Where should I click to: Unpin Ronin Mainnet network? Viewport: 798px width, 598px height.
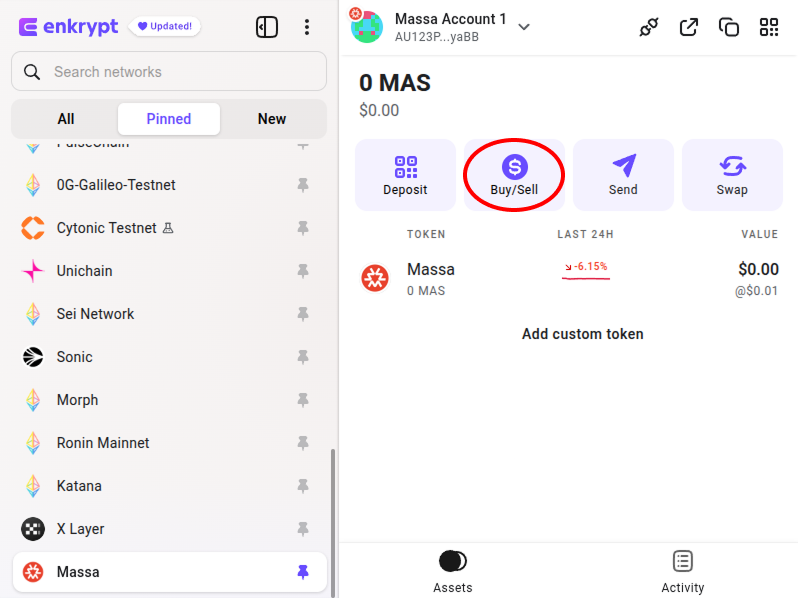point(303,443)
